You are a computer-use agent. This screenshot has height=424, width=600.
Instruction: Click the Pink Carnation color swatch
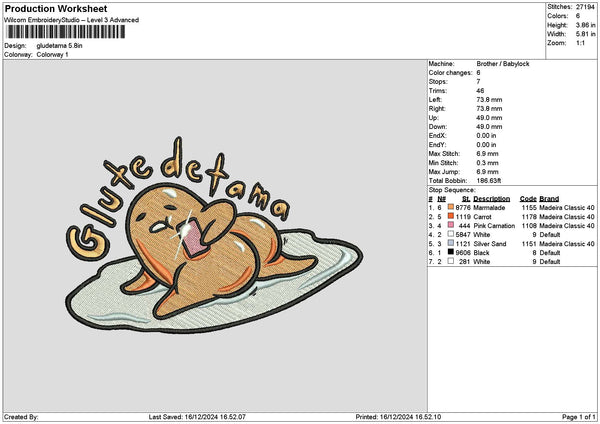click(x=450, y=225)
